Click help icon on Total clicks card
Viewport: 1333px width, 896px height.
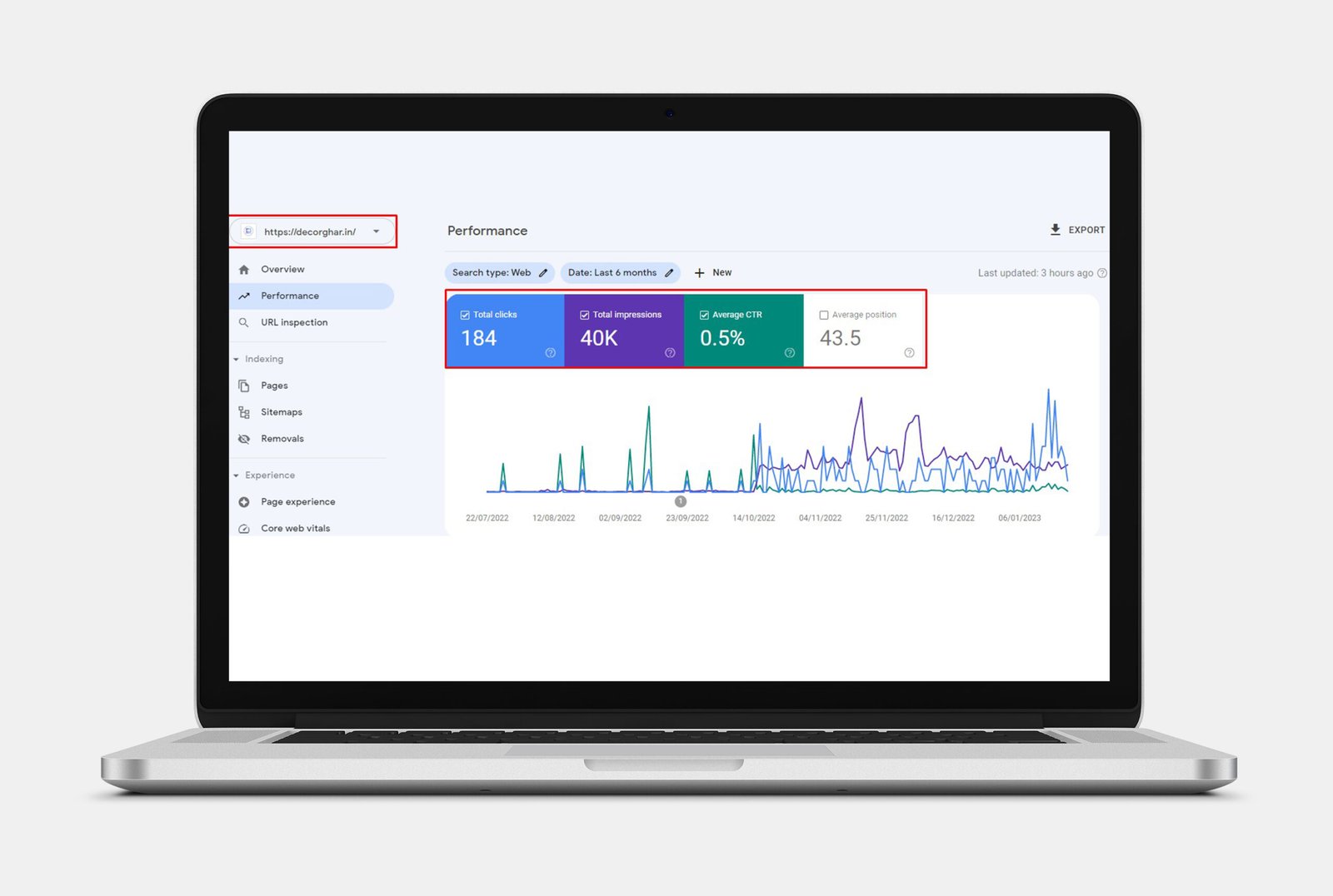click(x=551, y=353)
